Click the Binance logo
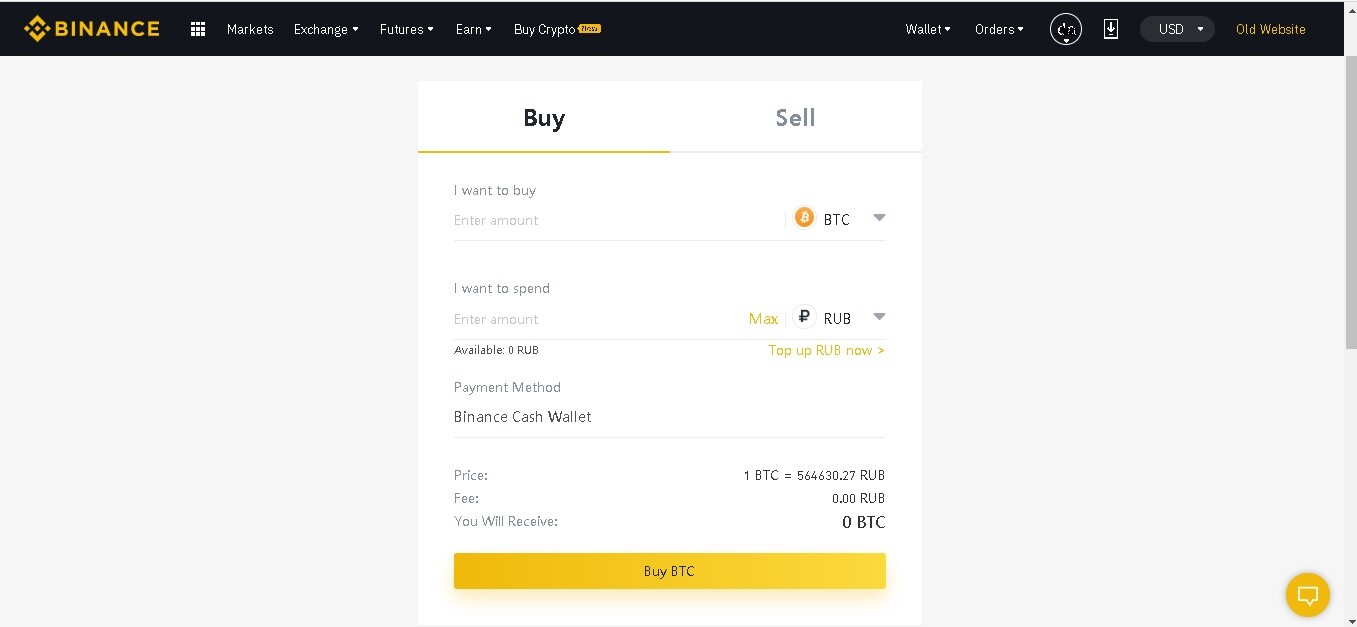This screenshot has height=627, width=1357. click(x=91, y=28)
